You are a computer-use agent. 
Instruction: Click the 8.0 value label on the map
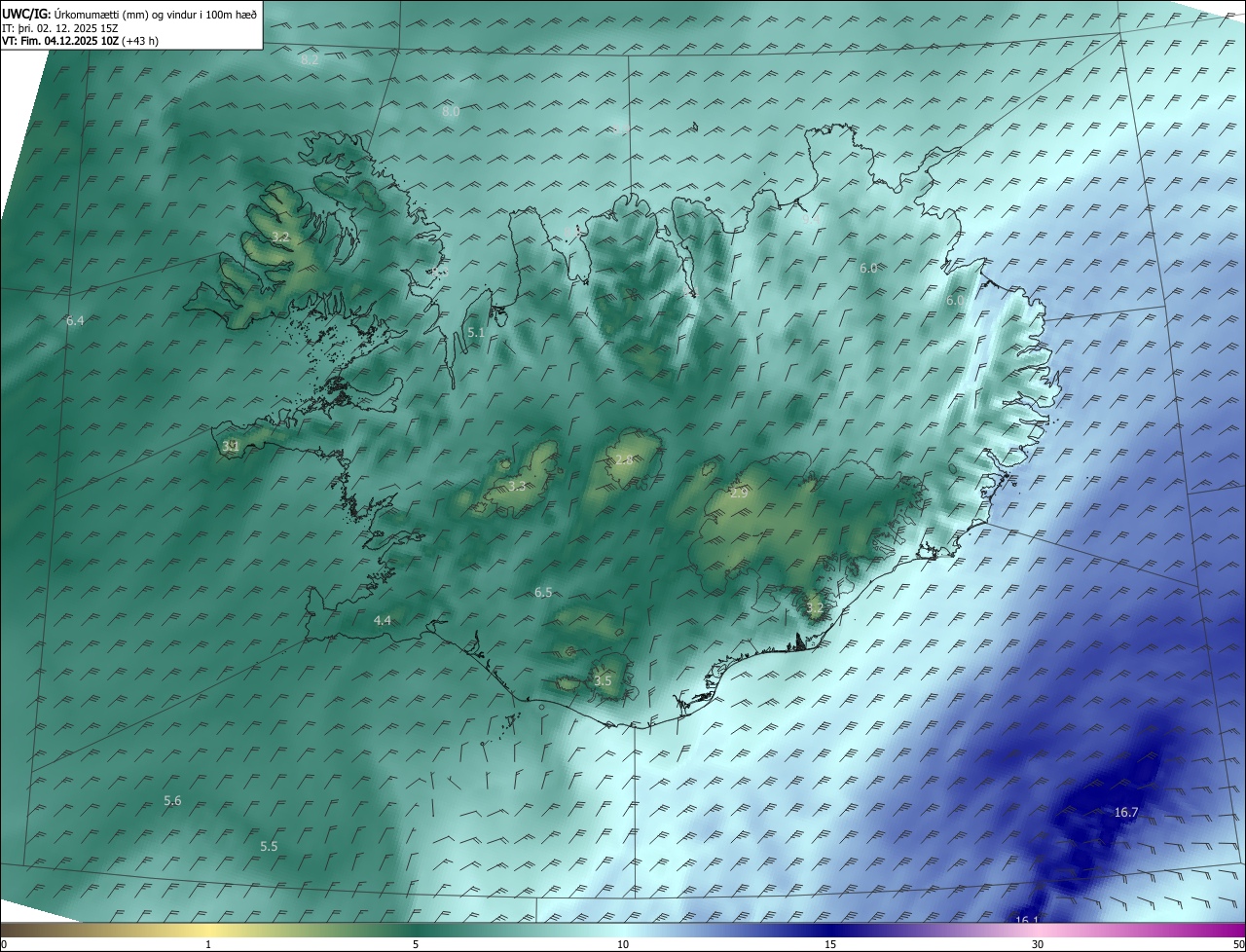(x=451, y=112)
